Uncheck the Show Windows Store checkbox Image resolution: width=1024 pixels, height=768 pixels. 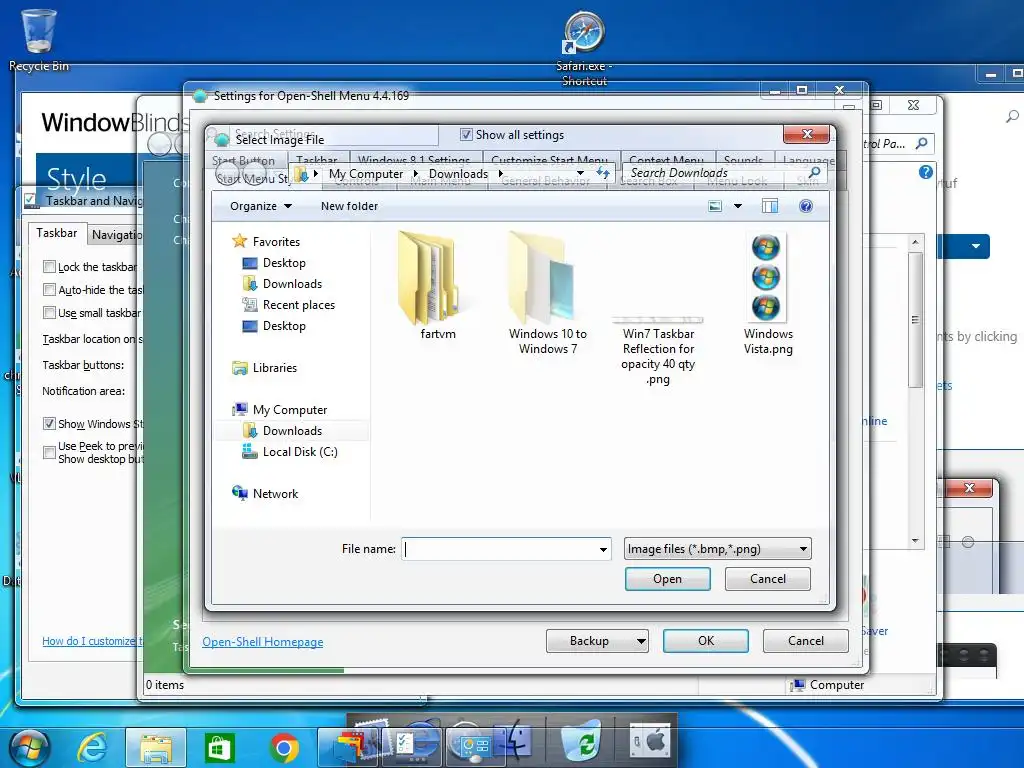tap(49, 423)
